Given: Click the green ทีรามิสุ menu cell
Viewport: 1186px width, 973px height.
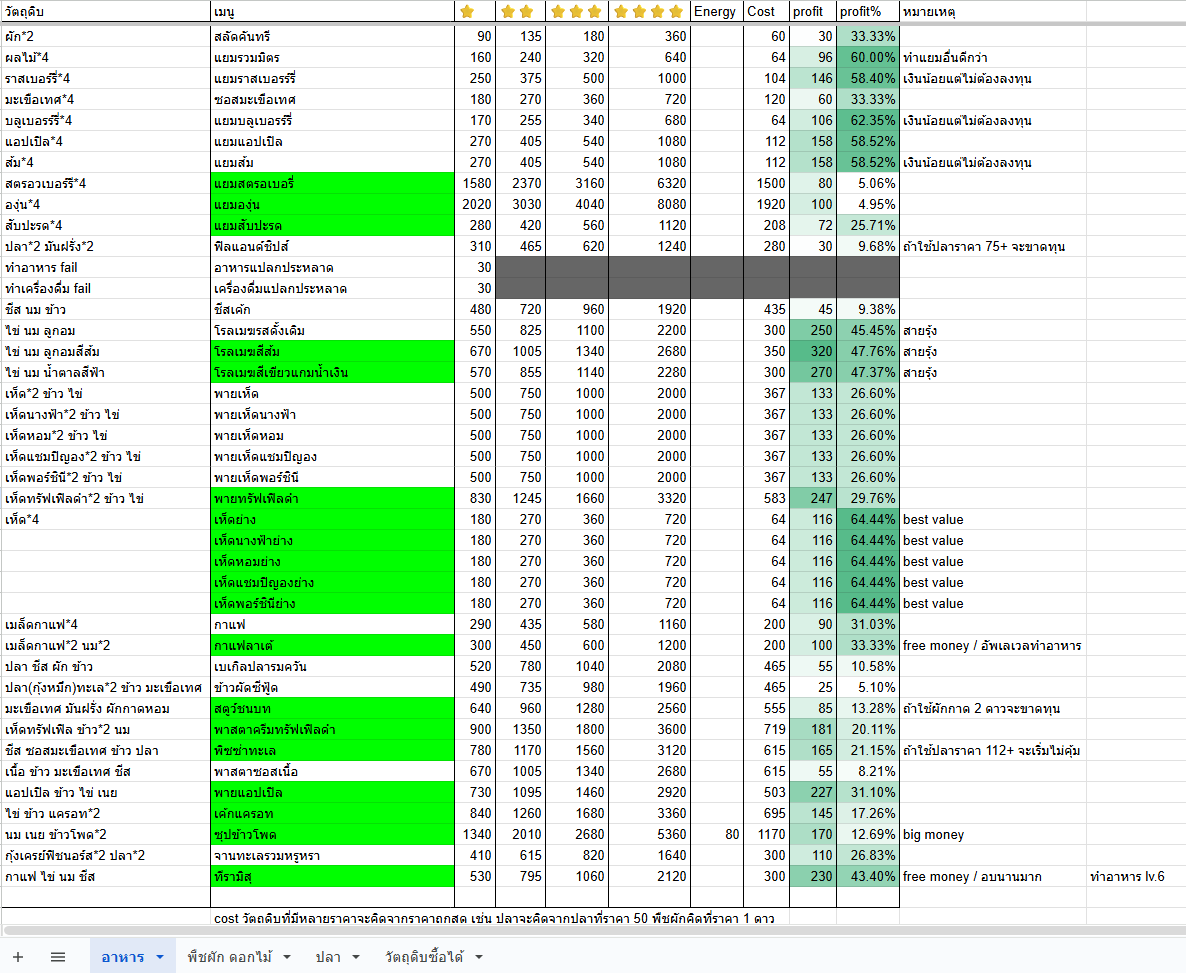Looking at the screenshot, I should [333, 876].
